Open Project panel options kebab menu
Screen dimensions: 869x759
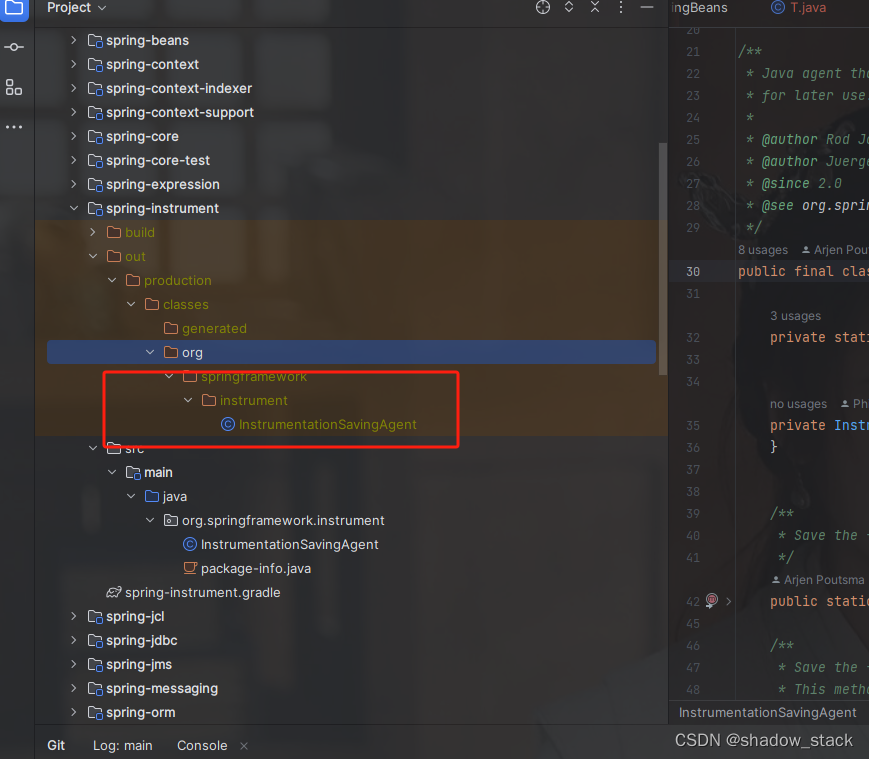tap(621, 7)
